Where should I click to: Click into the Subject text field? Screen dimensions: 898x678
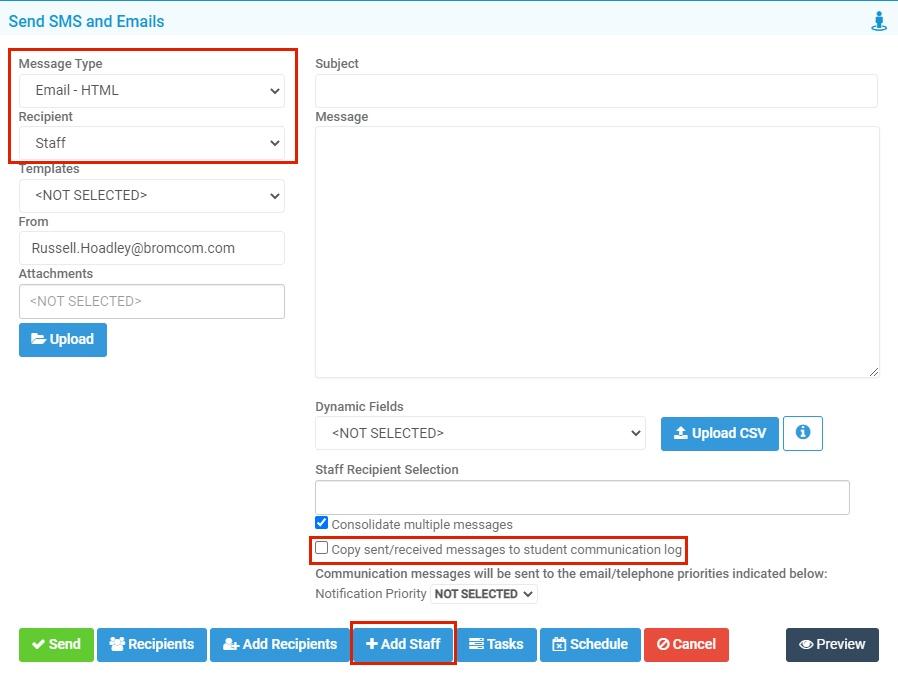(596, 90)
